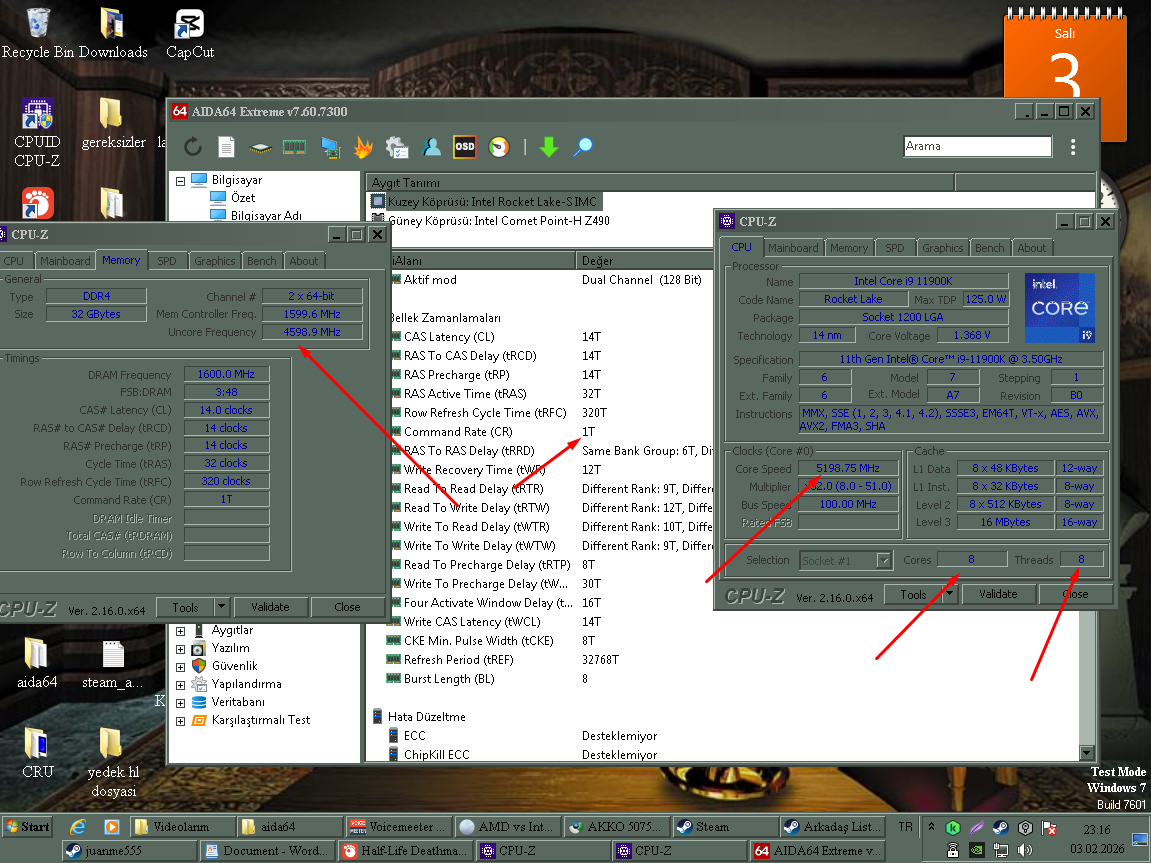
Task: Click Validate in Memory CPU-Z window
Action: click(x=270, y=607)
